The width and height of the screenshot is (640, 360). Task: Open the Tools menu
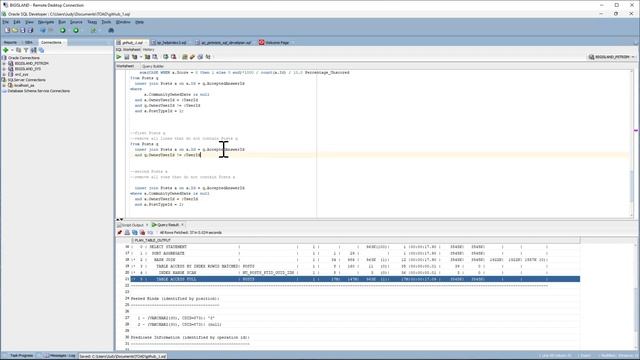pyautogui.click(x=106, y=22)
